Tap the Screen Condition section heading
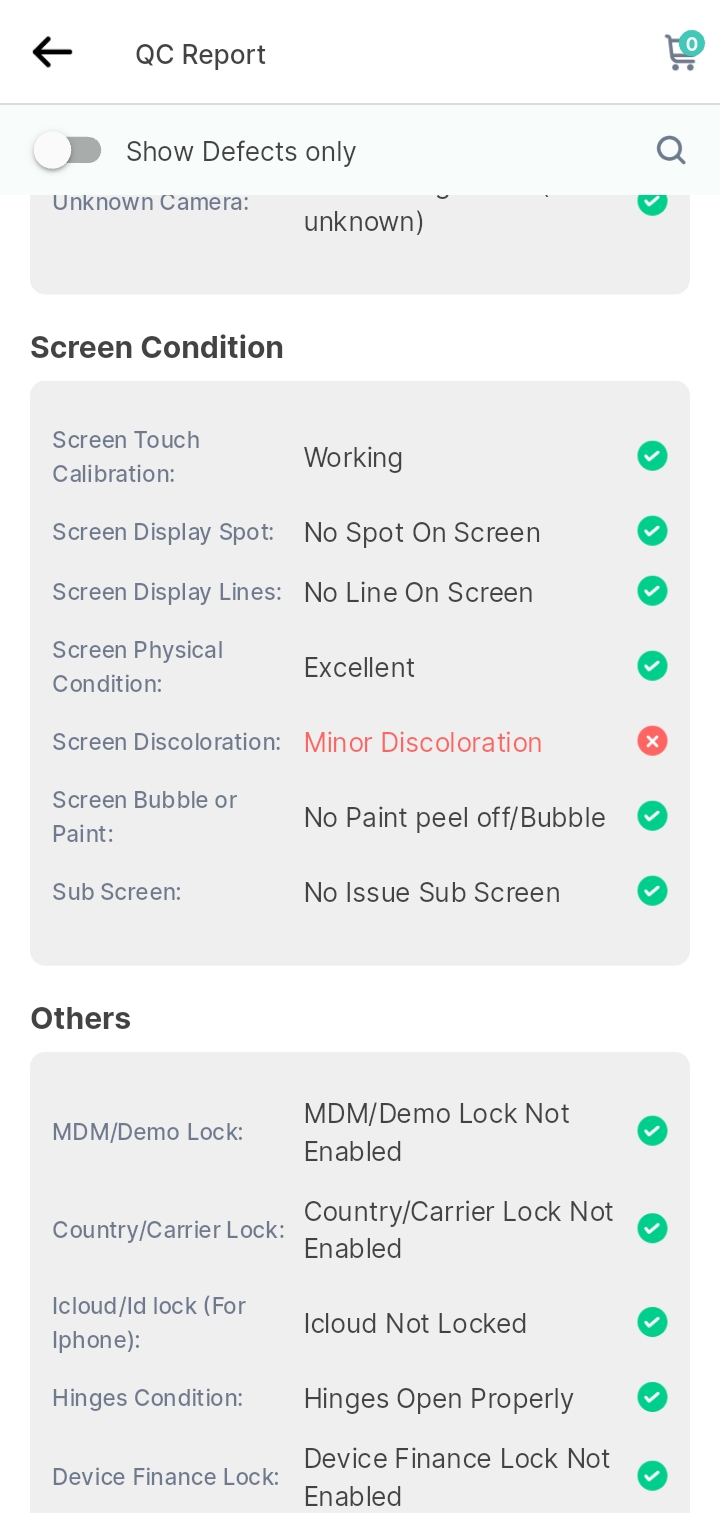720x1513 pixels. tap(157, 347)
